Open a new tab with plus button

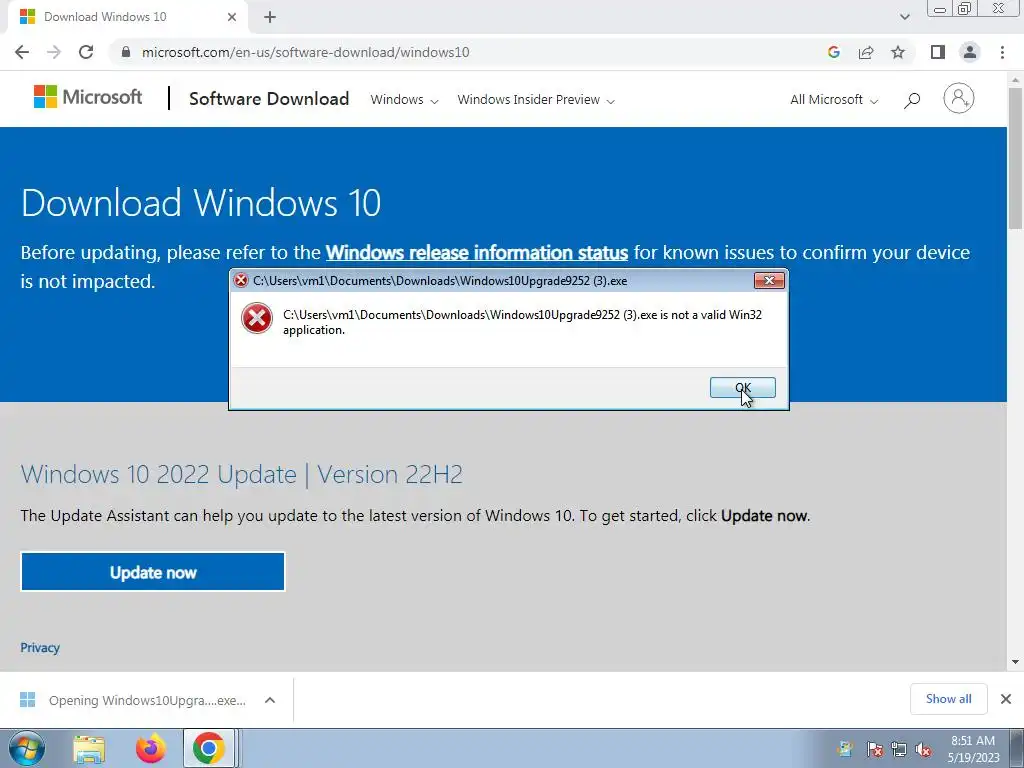click(x=270, y=17)
